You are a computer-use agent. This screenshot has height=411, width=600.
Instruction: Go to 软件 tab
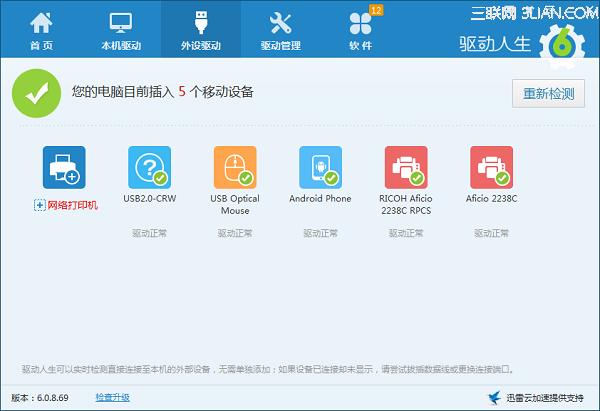pyautogui.click(x=360, y=29)
